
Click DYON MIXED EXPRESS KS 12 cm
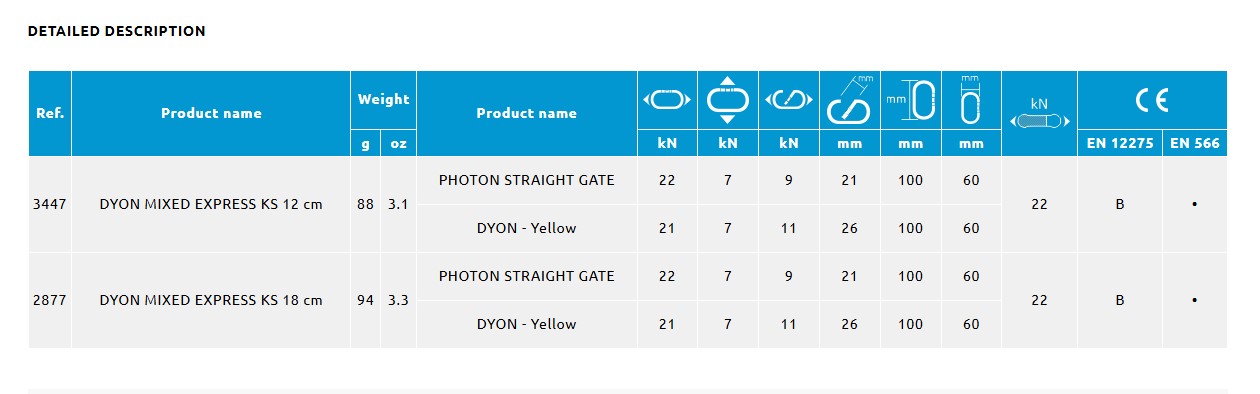211,204
